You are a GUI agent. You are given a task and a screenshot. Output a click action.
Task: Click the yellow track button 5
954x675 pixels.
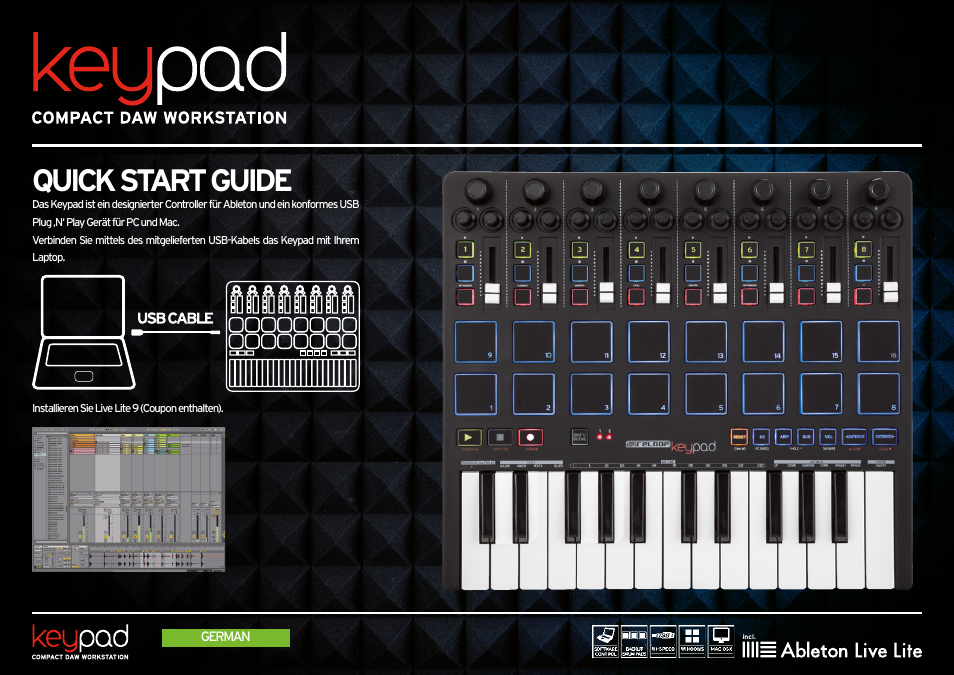coord(693,249)
